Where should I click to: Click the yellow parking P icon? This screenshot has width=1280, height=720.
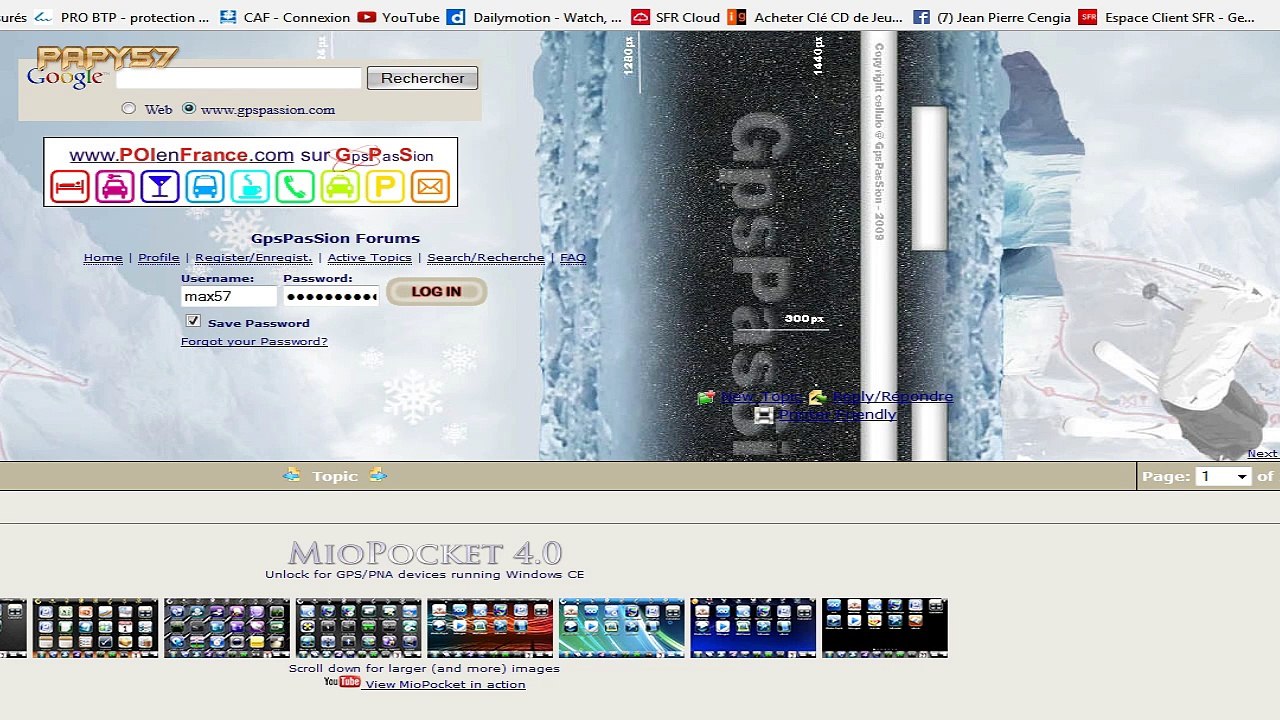click(x=385, y=187)
